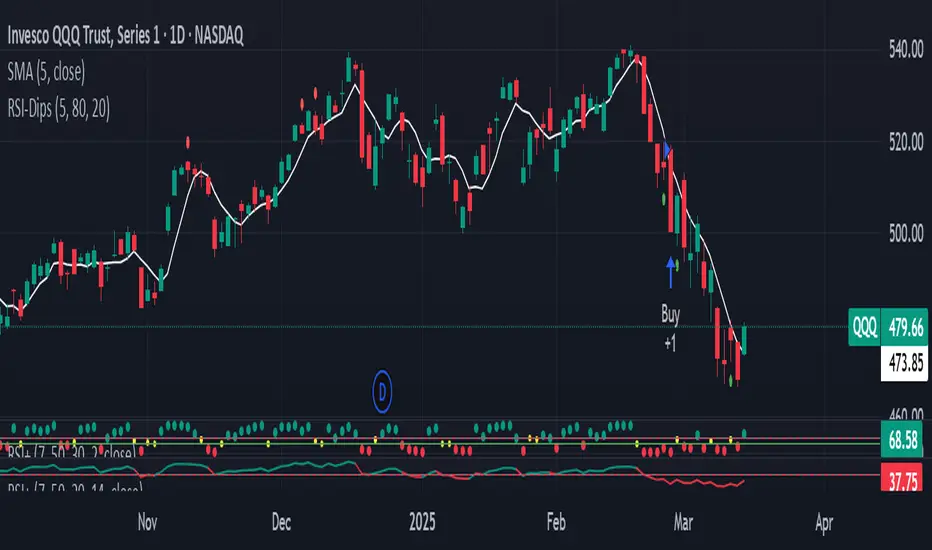Click the Apr label on time axis

tap(824, 523)
